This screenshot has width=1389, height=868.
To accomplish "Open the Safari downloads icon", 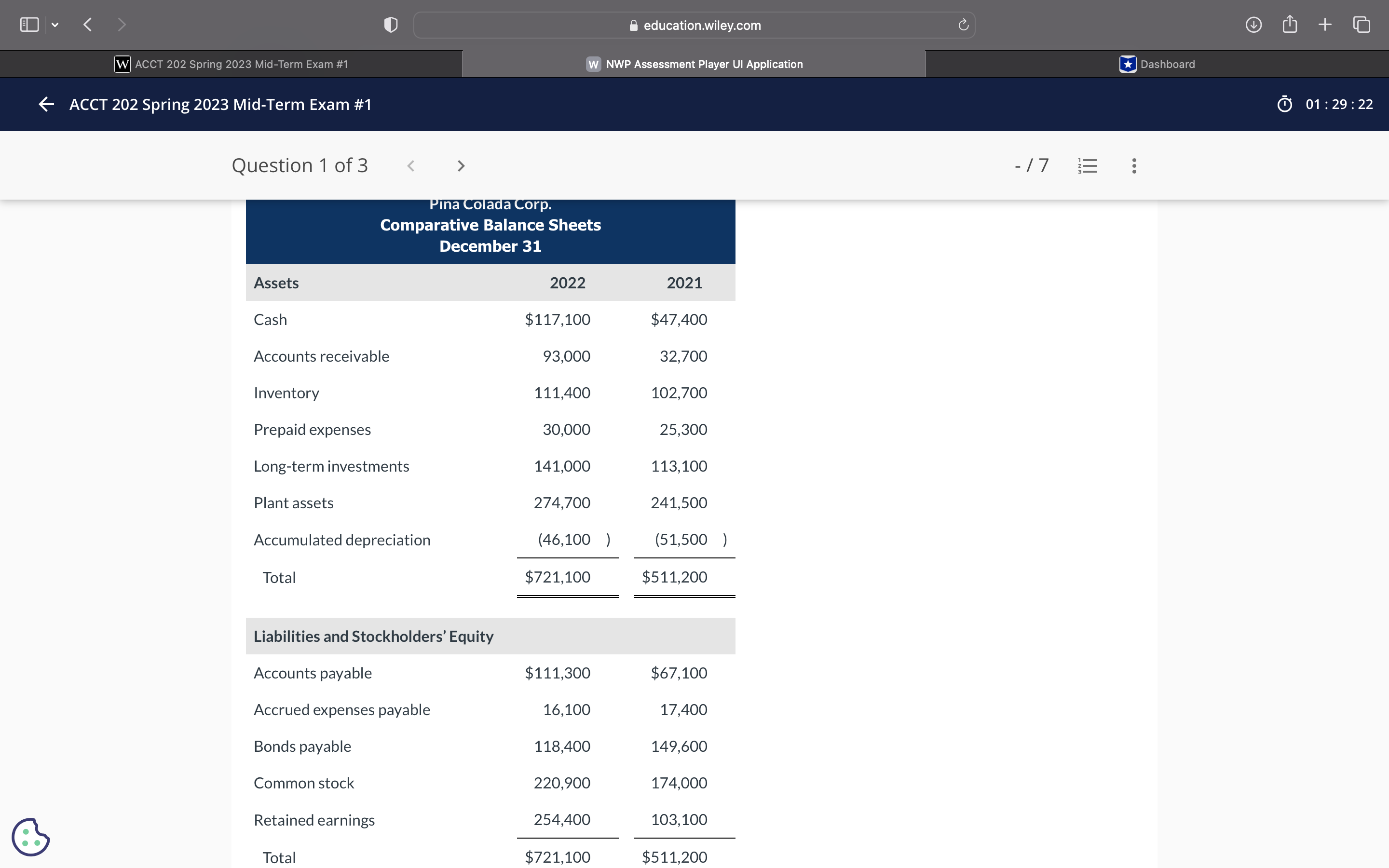I will point(1253,25).
